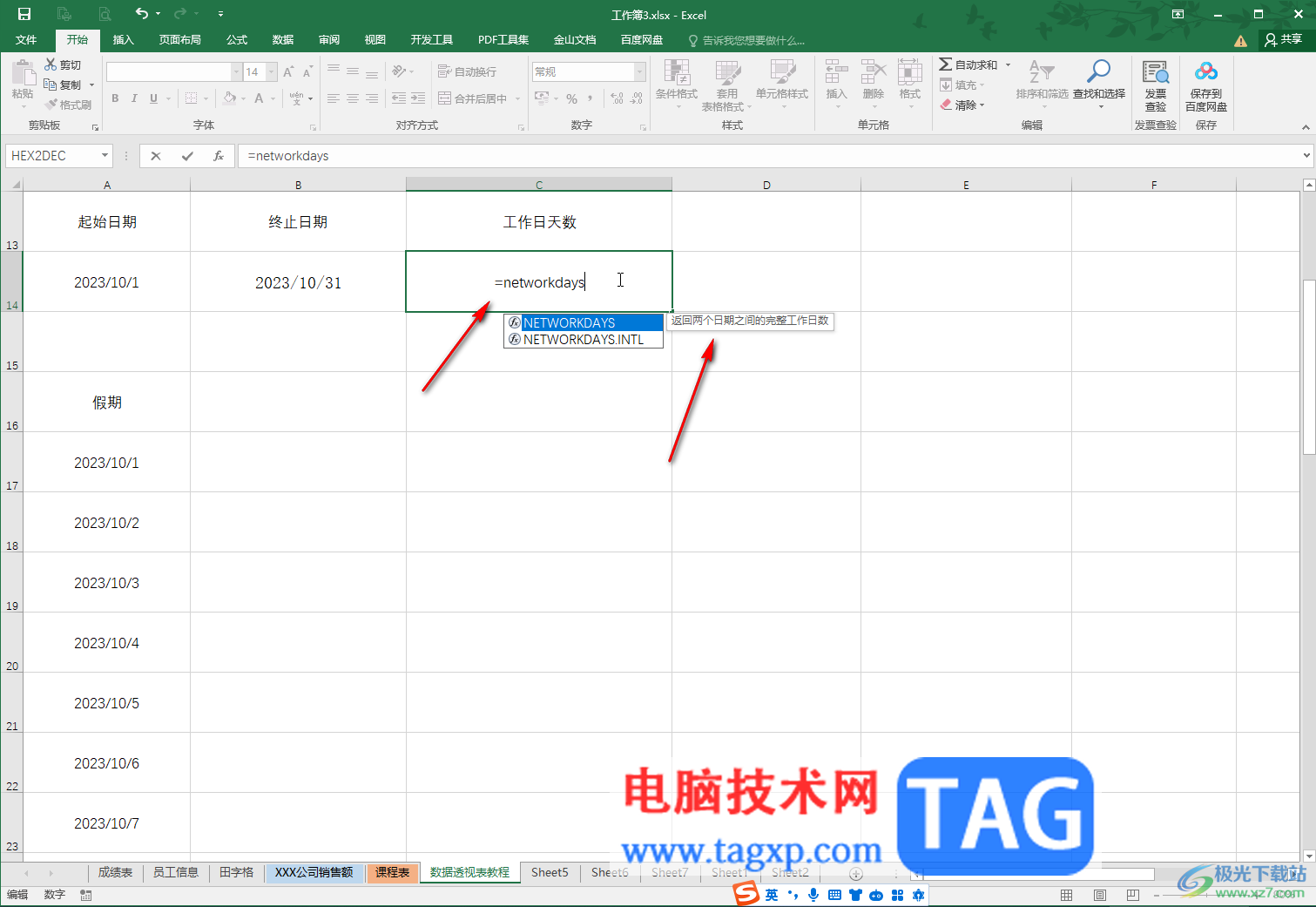Open the File (文件) tab
Image resolution: width=1316 pixels, height=907 pixels.
pyautogui.click(x=26, y=40)
